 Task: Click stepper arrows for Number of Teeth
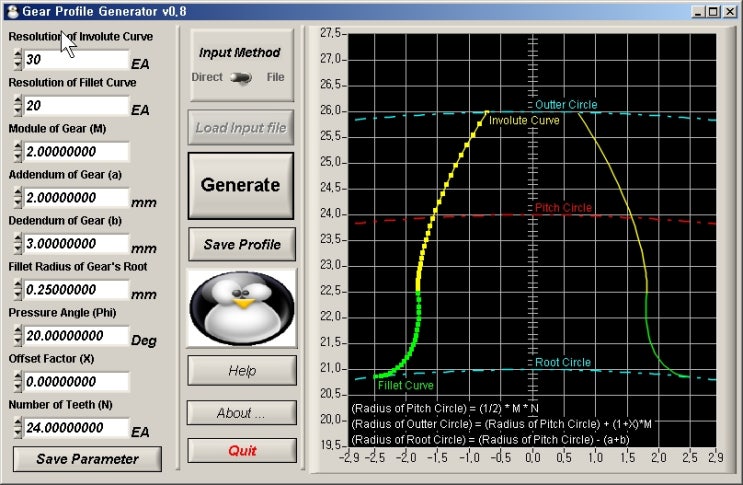point(18,427)
